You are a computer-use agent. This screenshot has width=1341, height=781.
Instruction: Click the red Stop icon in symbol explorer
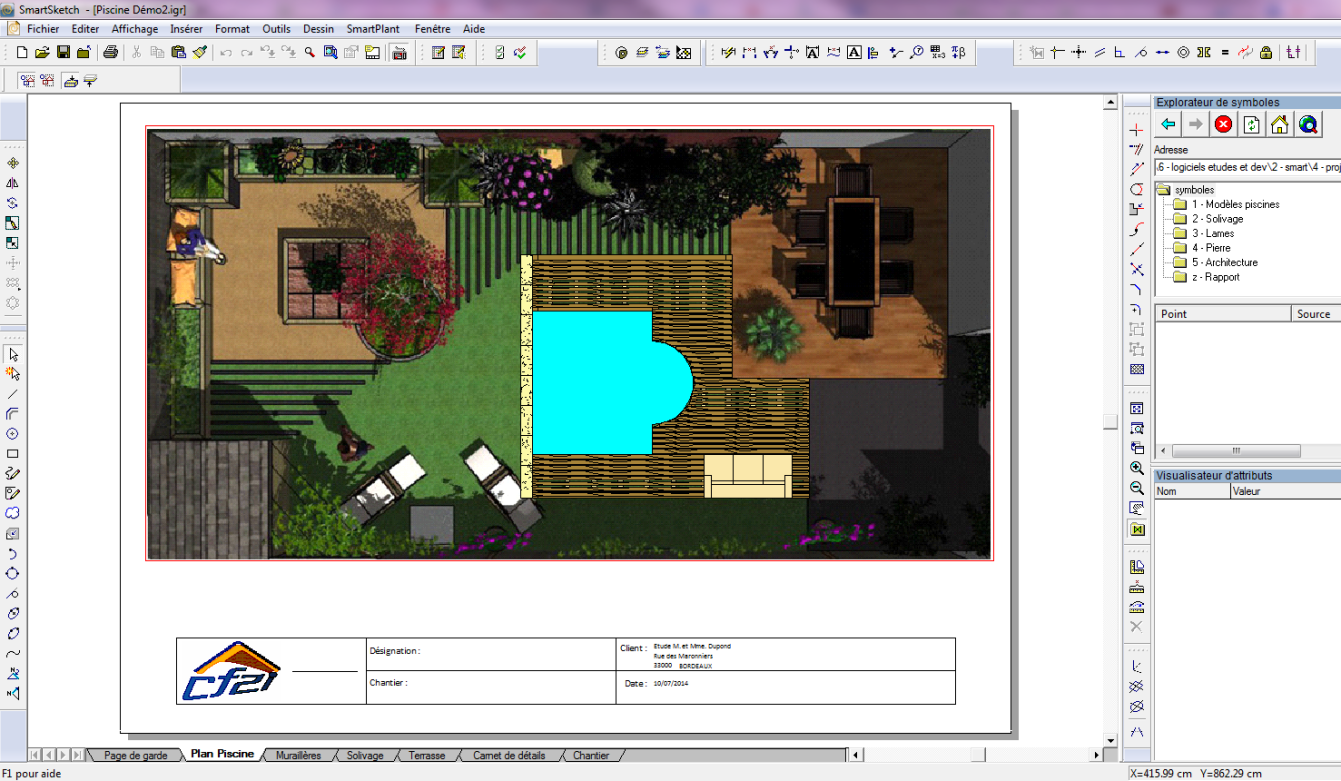(1223, 124)
